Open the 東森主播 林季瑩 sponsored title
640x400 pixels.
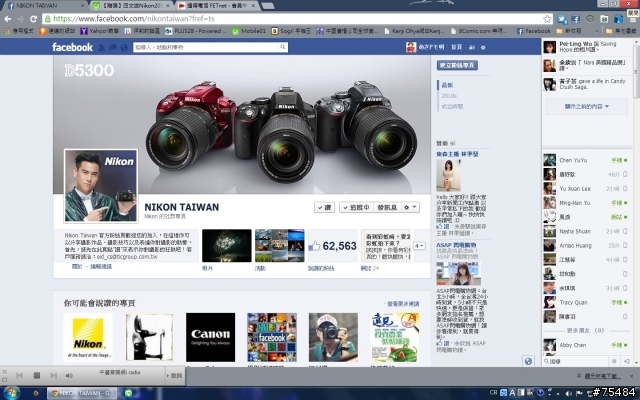click(x=457, y=154)
